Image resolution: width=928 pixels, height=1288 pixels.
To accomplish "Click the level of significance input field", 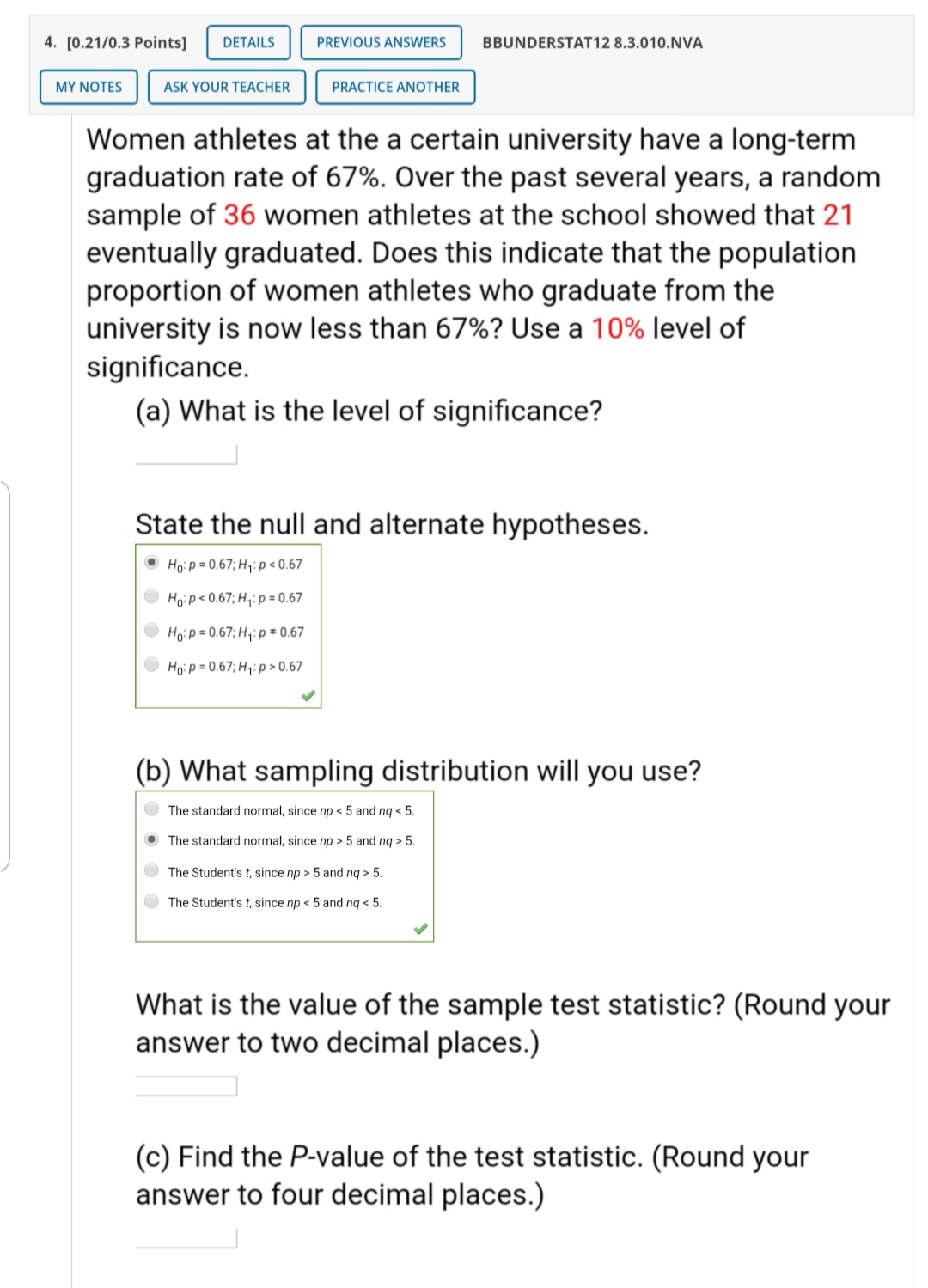I will coord(186,454).
